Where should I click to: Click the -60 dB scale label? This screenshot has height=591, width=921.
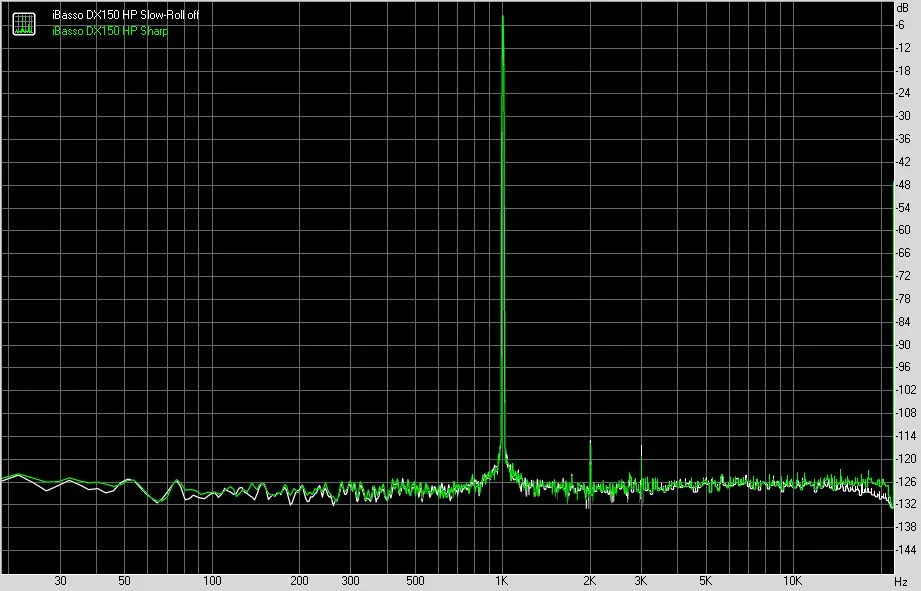point(903,230)
